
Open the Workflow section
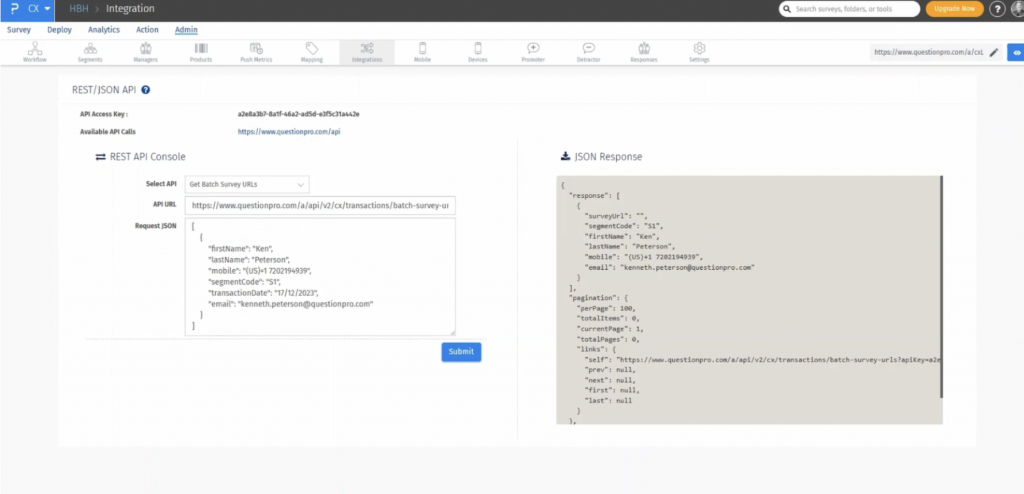pos(35,52)
